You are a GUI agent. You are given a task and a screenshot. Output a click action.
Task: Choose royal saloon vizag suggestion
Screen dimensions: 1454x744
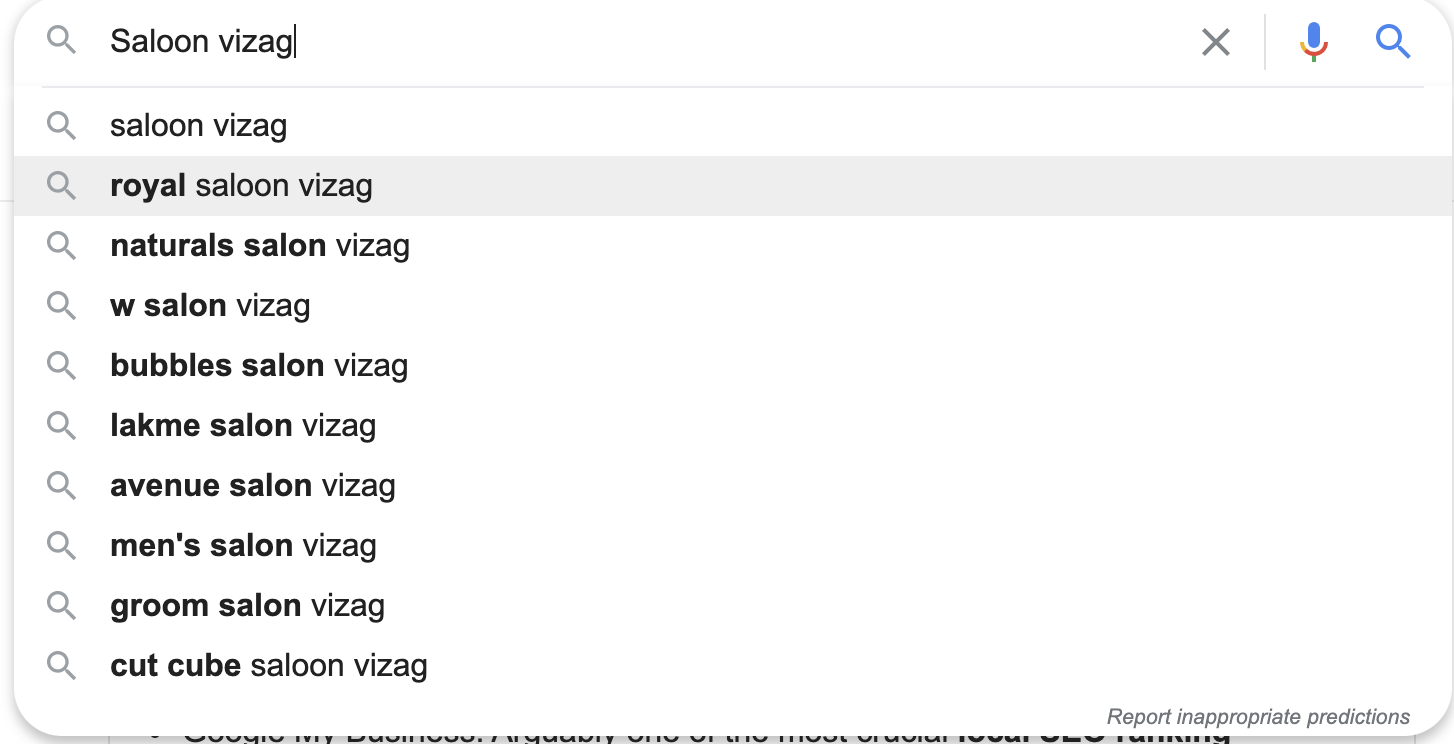point(733,186)
